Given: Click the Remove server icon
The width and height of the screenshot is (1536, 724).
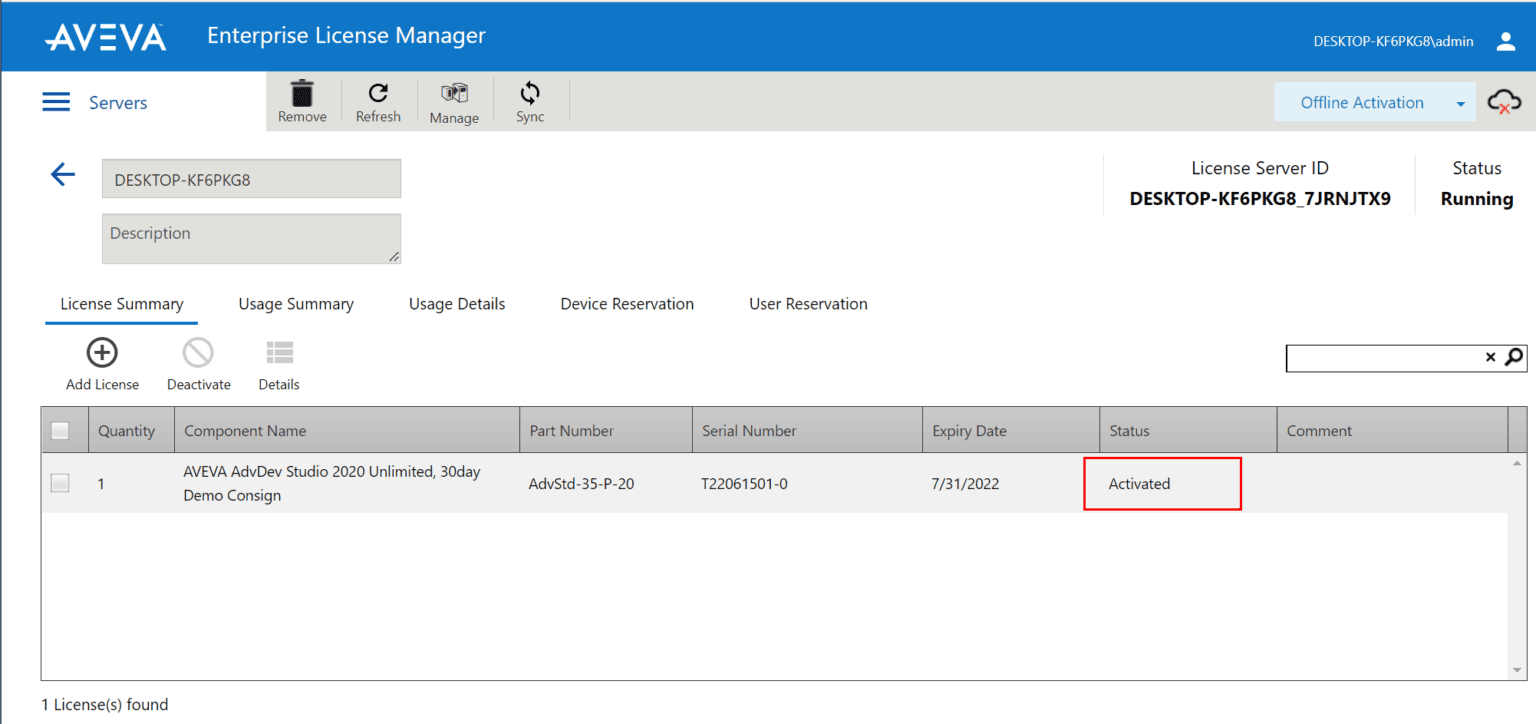Looking at the screenshot, I should 302,99.
